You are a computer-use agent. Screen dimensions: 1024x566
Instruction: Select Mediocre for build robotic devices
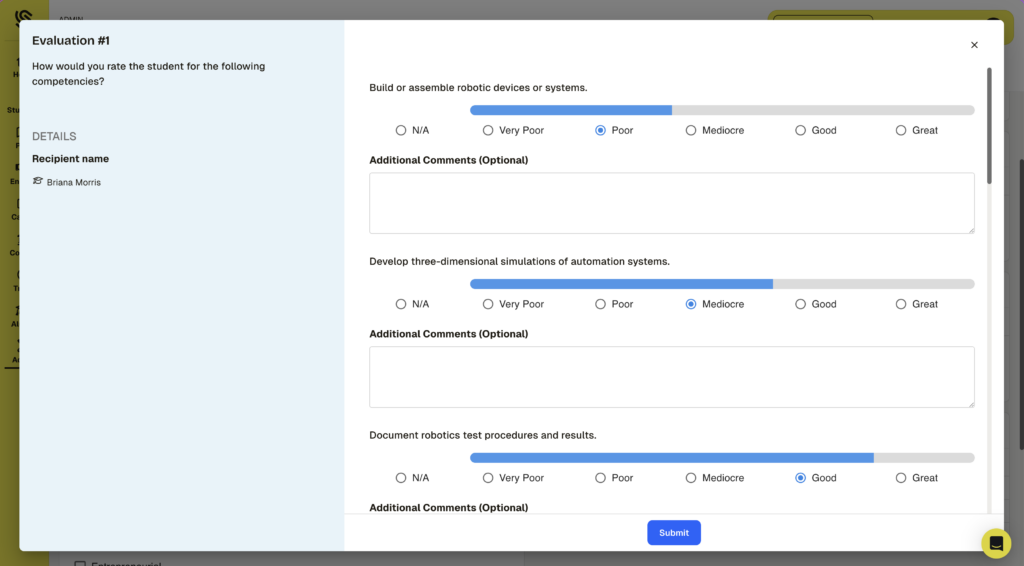691,130
